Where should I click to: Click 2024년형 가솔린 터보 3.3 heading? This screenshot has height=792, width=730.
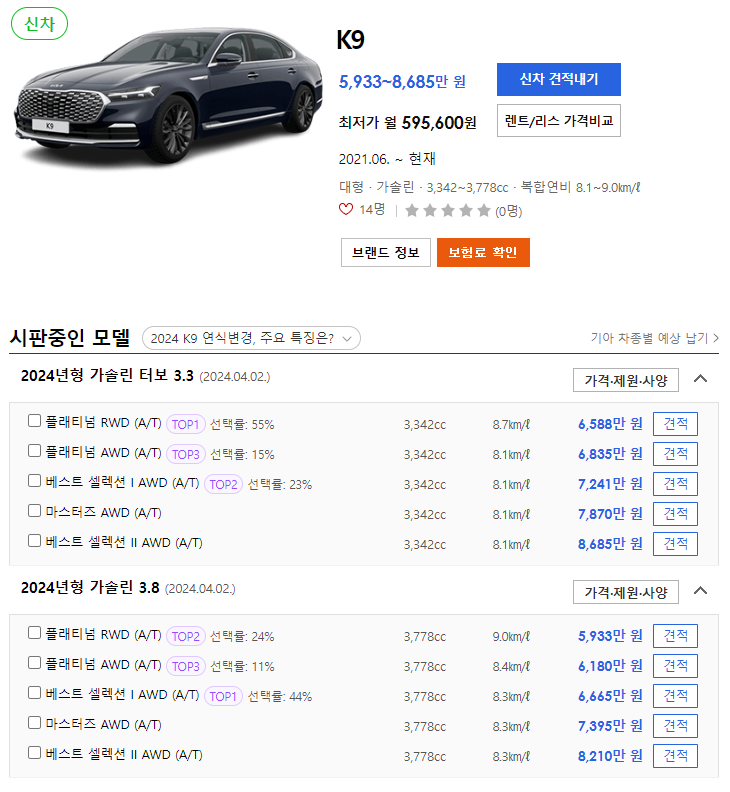[x=107, y=376]
